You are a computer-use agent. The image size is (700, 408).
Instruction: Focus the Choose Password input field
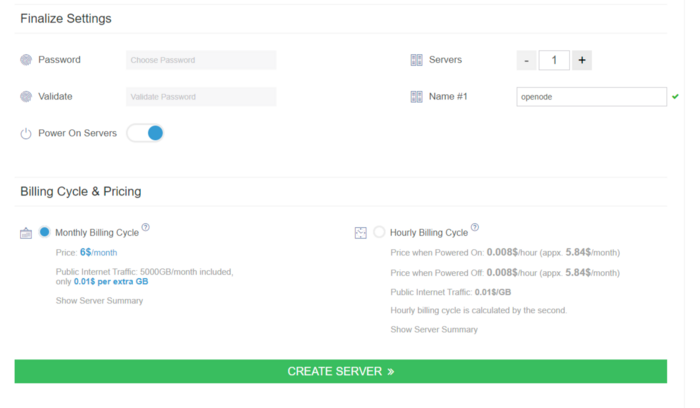pyautogui.click(x=201, y=60)
